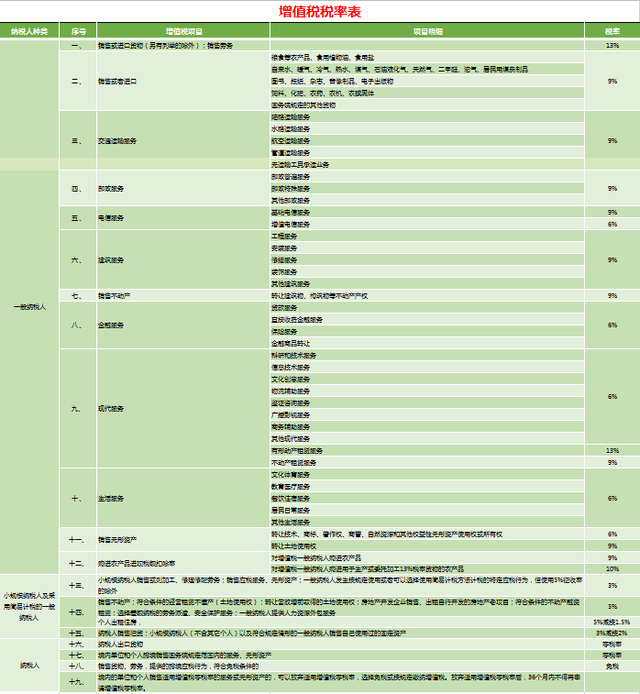The height and width of the screenshot is (694, 640).
Task: Click the 信息技术服务 detail cell
Action: point(428,367)
